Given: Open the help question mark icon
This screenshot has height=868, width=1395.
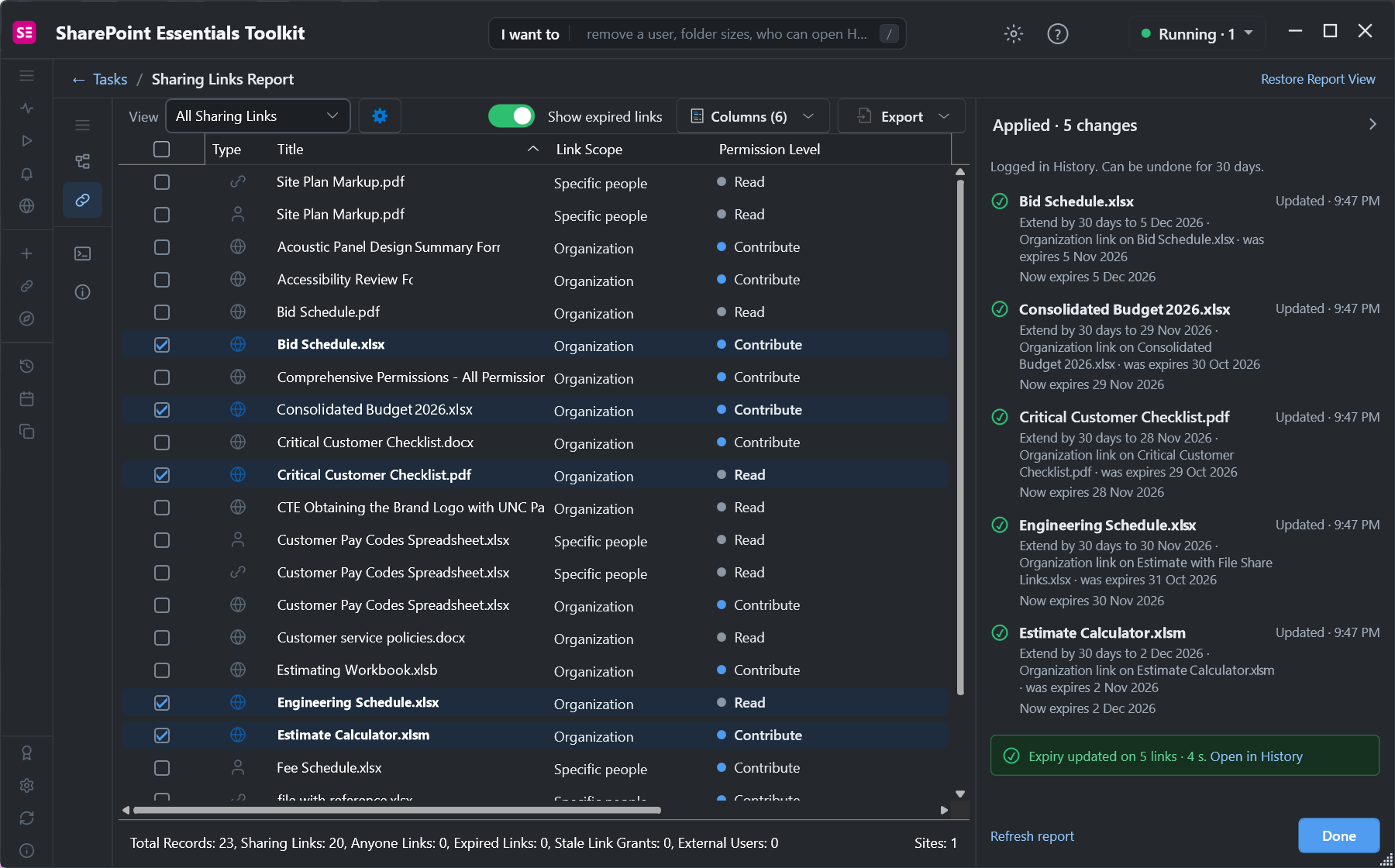Looking at the screenshot, I should coord(1057,33).
